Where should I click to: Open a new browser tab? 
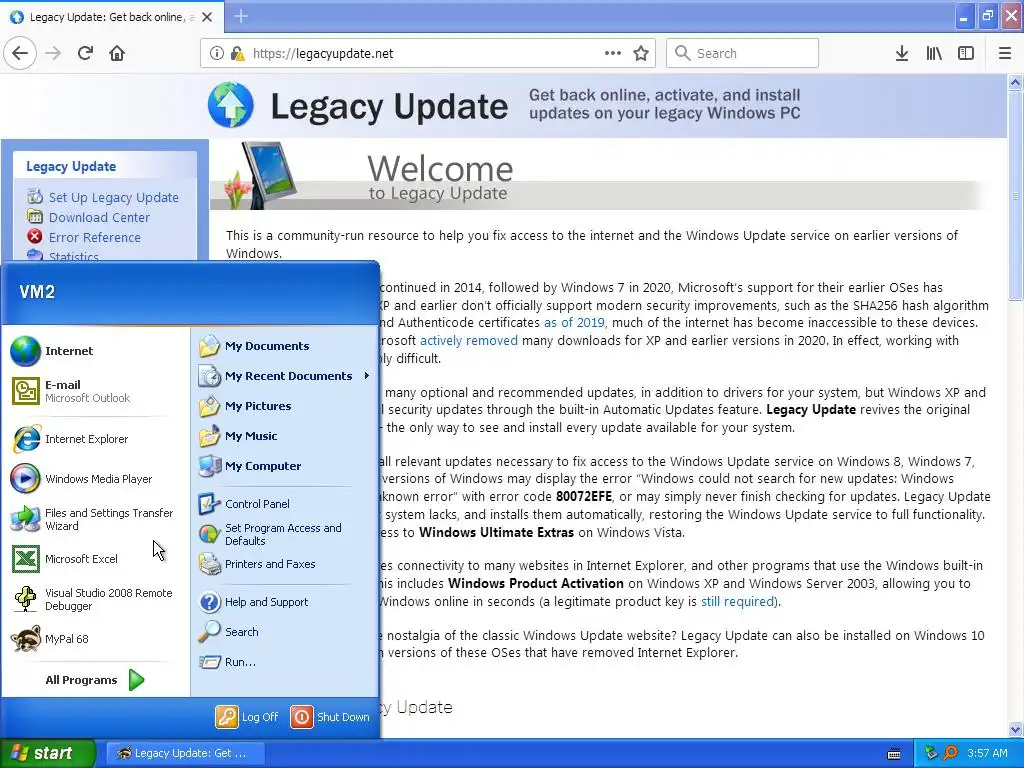[x=241, y=16]
